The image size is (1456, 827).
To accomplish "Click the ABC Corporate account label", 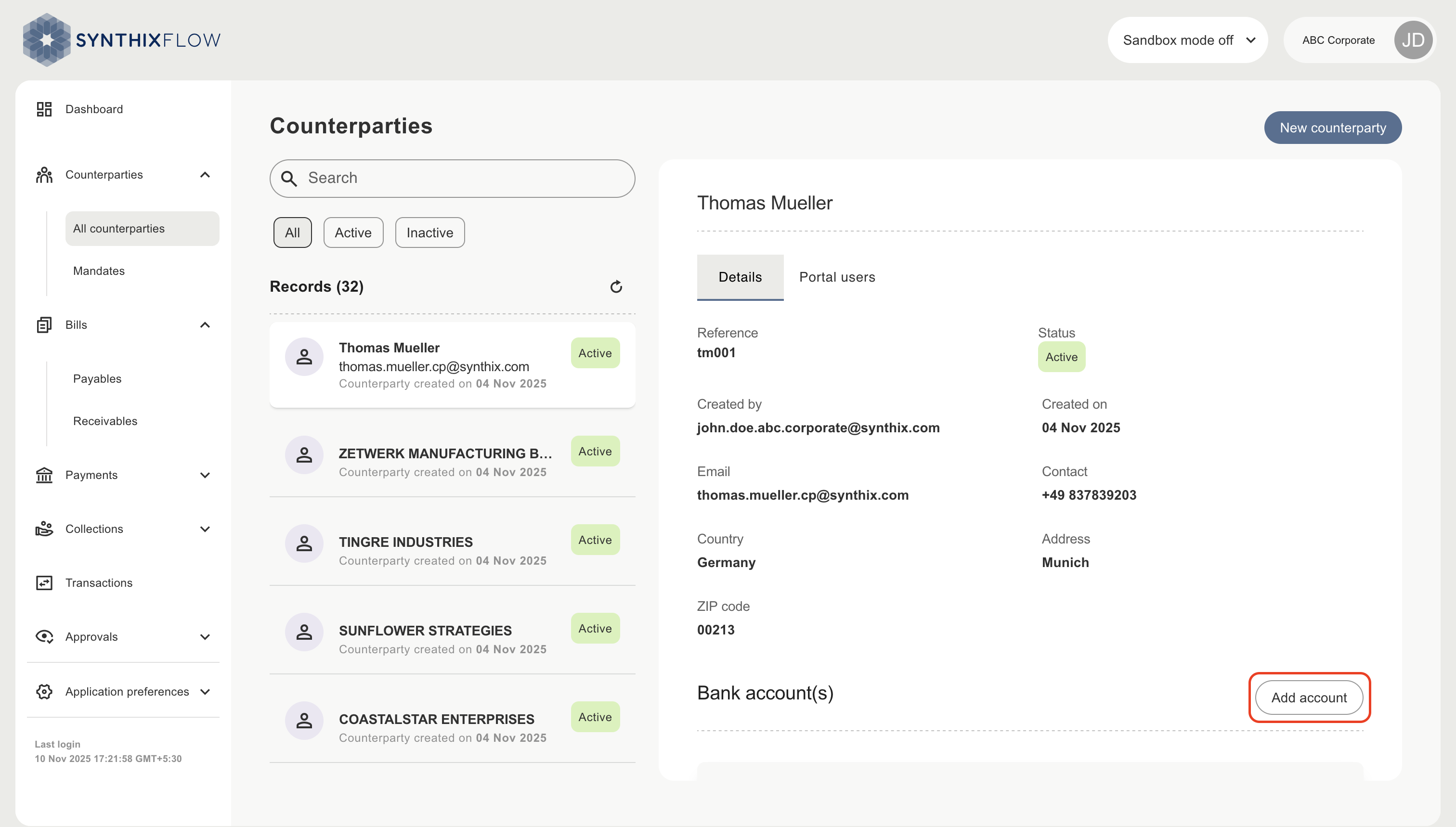I will point(1339,40).
